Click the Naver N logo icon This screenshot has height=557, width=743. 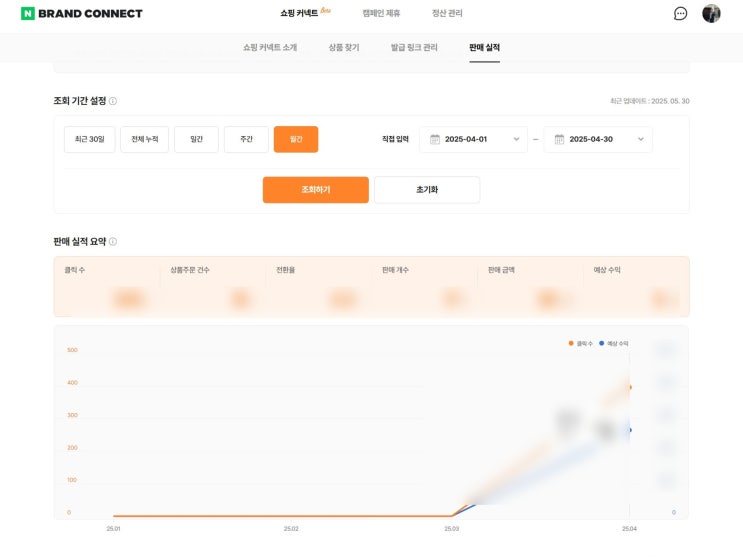(x=27, y=13)
